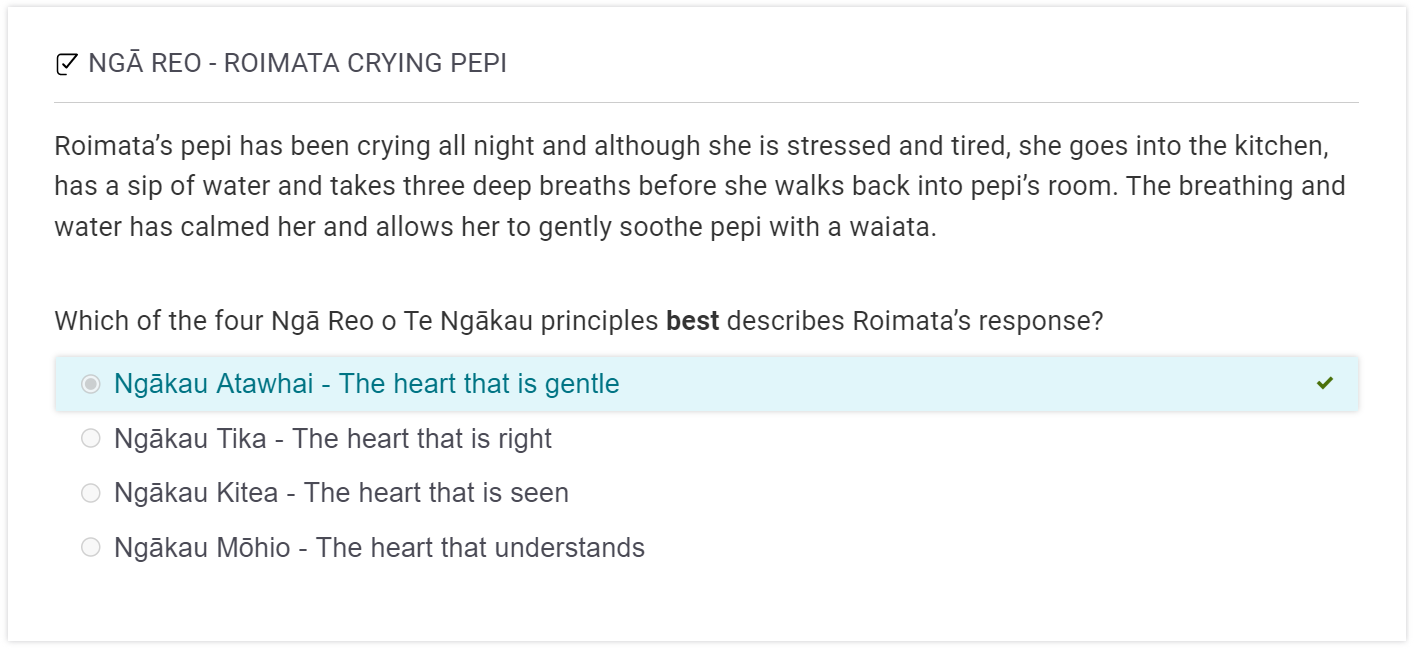
Task: Mark the Ngākau Mōhio radio button
Action: (x=91, y=547)
